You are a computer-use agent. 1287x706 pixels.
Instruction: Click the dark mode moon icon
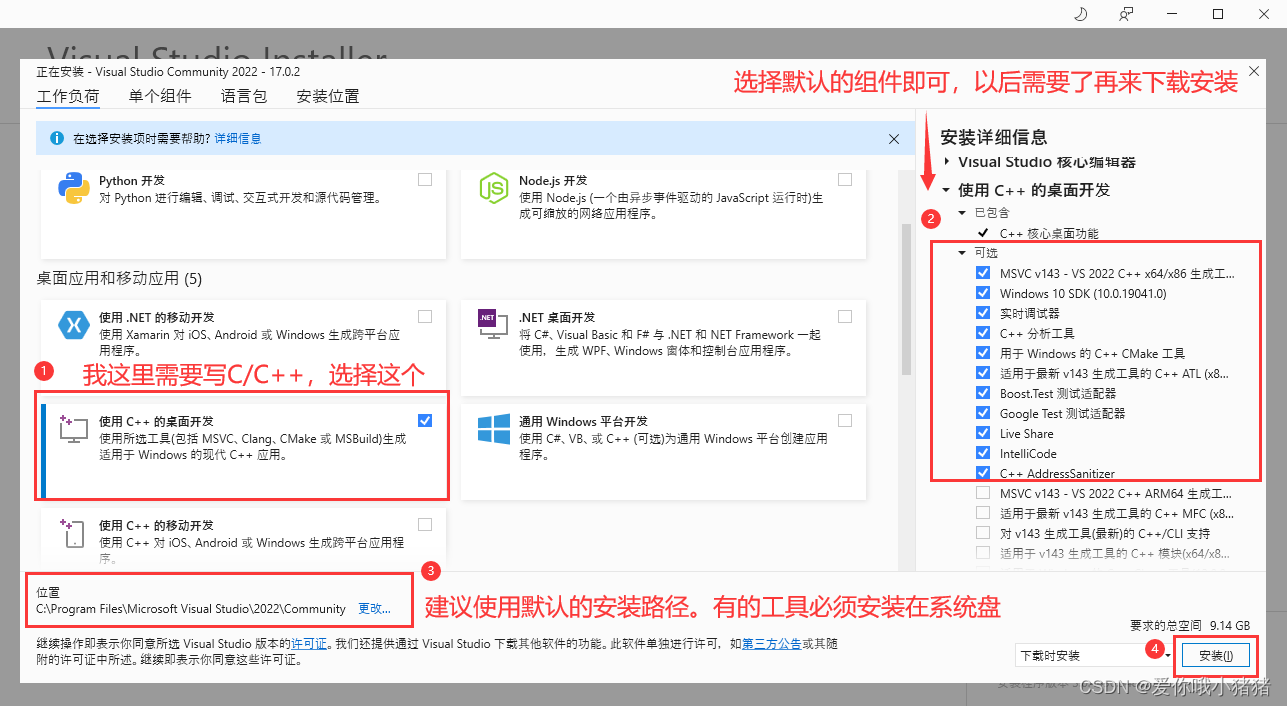[x=1078, y=13]
